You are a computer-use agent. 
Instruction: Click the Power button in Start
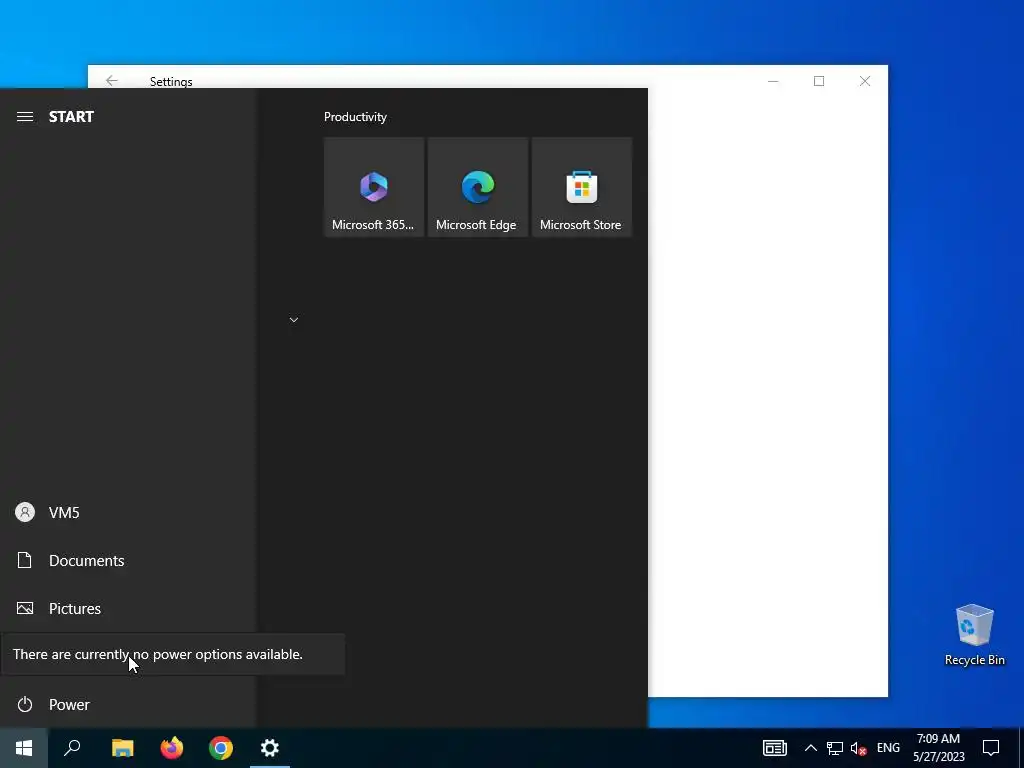127,705
